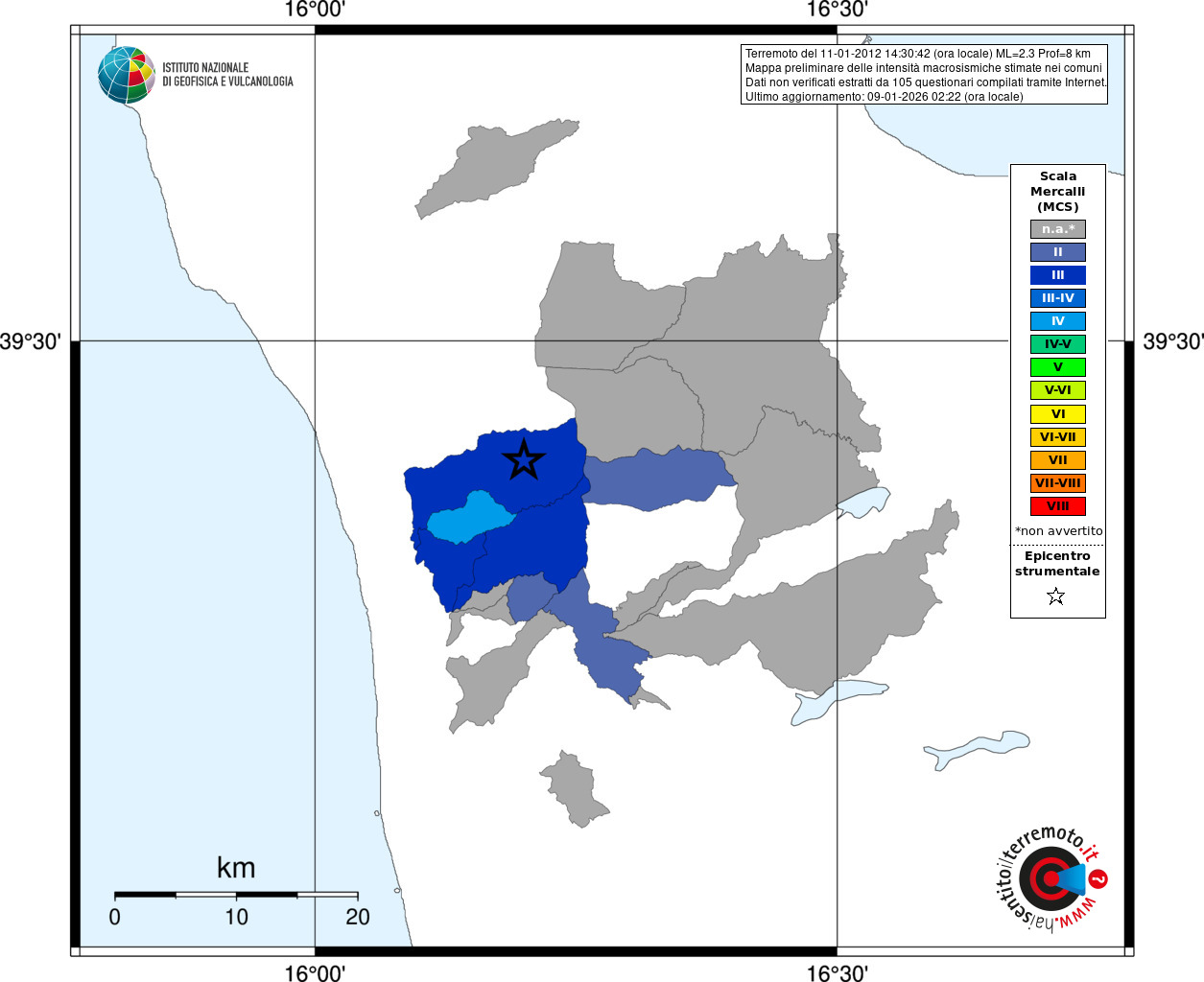
Task: Click the km scale bar
Action: [236, 894]
